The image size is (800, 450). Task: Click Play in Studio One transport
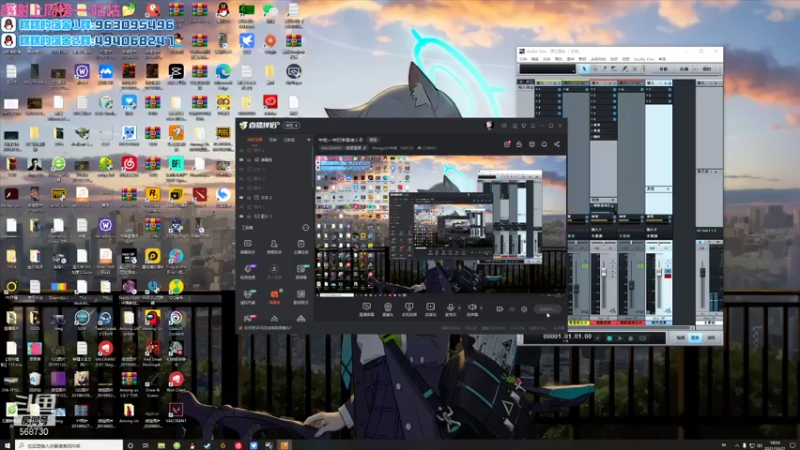620,338
